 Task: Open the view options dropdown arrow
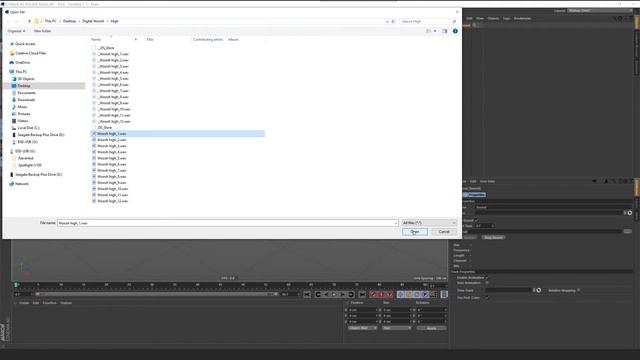(435, 31)
